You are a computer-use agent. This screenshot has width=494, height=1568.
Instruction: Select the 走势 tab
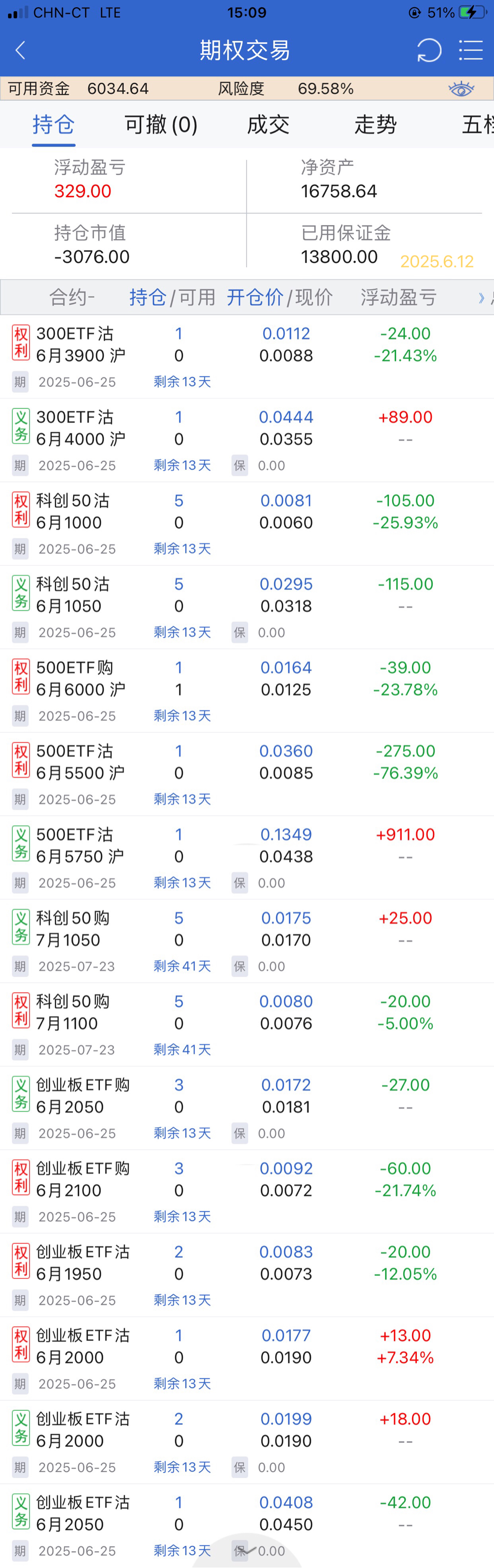375,125
